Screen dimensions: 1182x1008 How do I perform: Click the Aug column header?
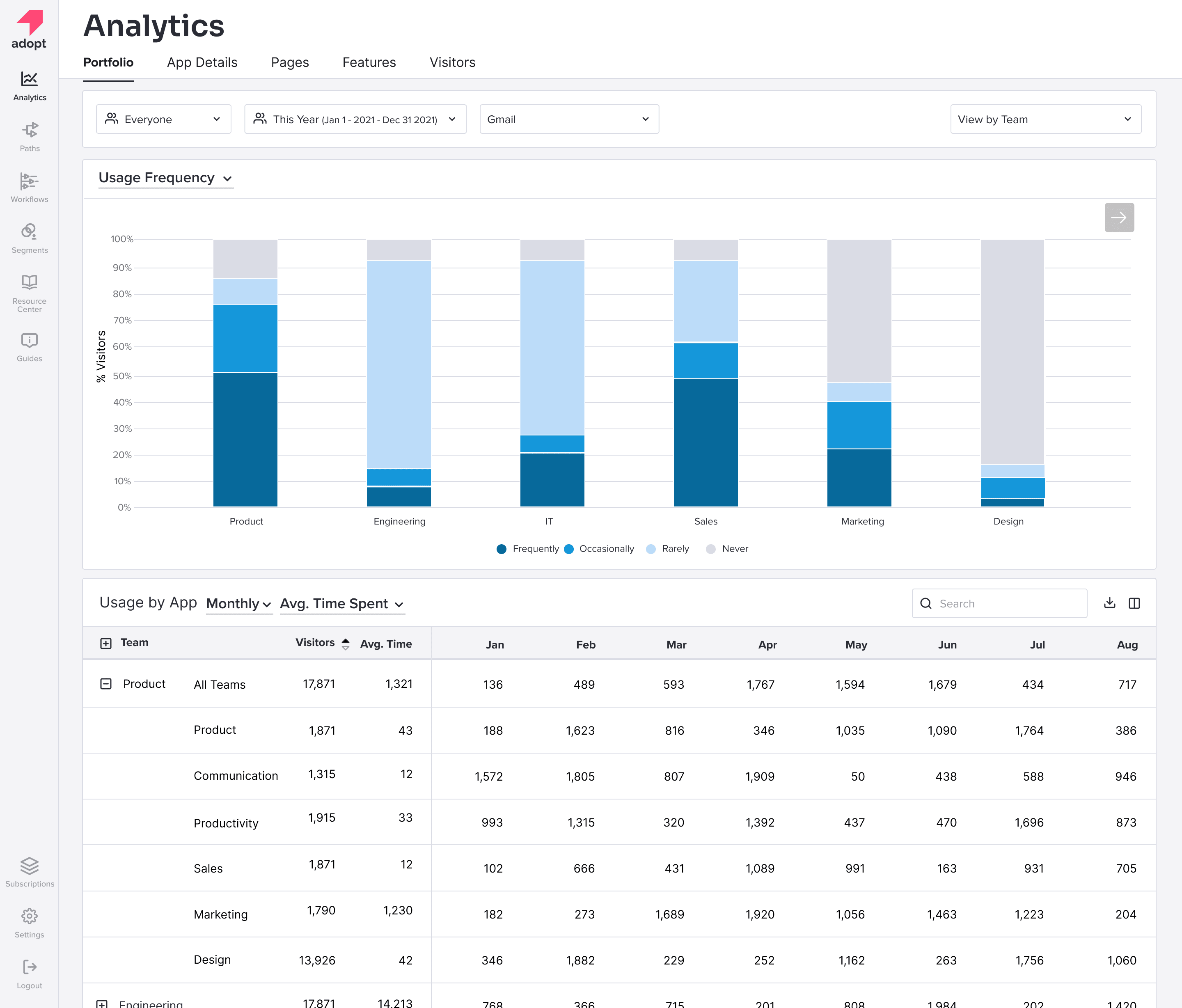tap(1127, 645)
